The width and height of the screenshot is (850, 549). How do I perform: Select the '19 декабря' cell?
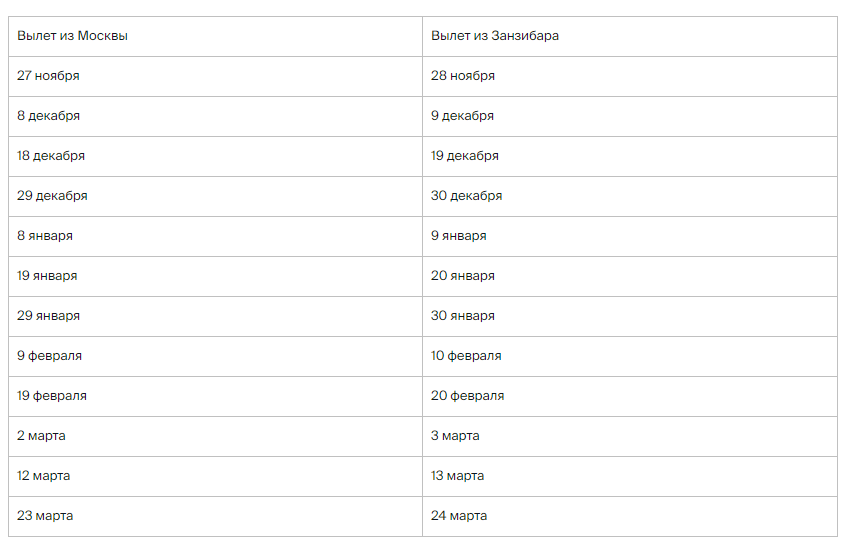point(465,156)
